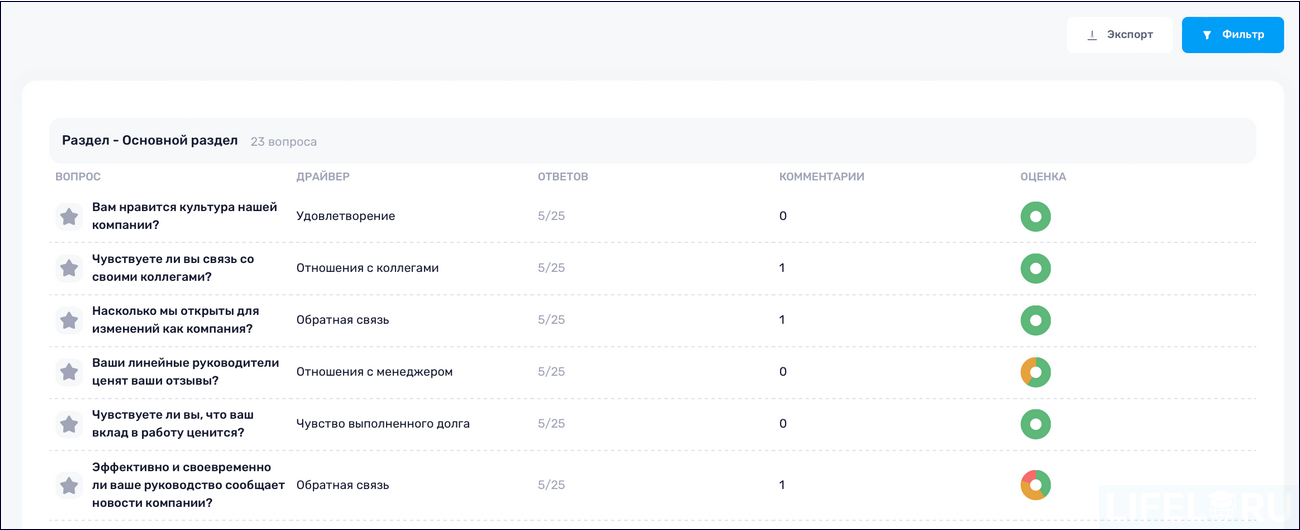Open the Фильтр button
The image size is (1300, 530).
point(1232,35)
